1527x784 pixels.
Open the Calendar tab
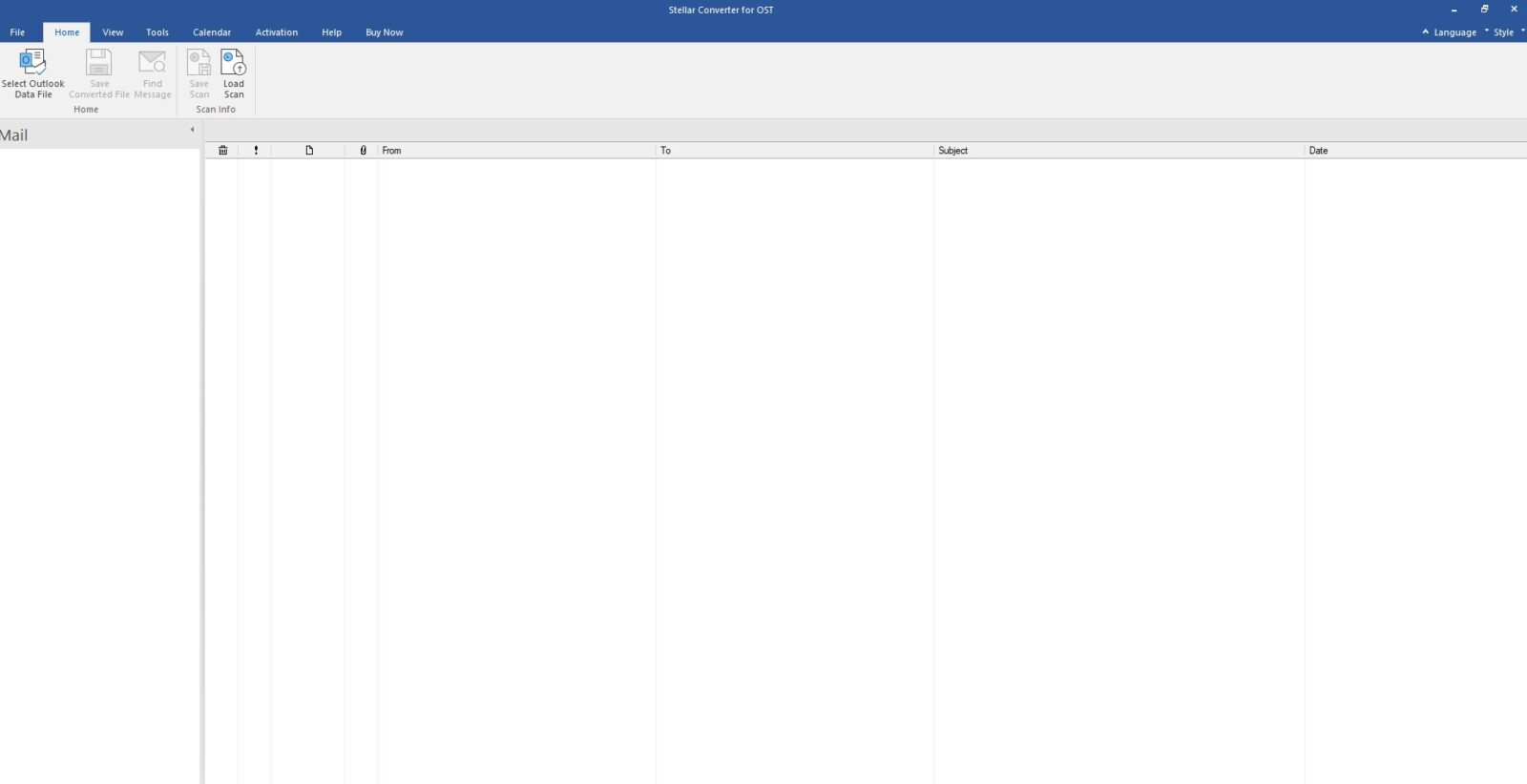[x=212, y=32]
